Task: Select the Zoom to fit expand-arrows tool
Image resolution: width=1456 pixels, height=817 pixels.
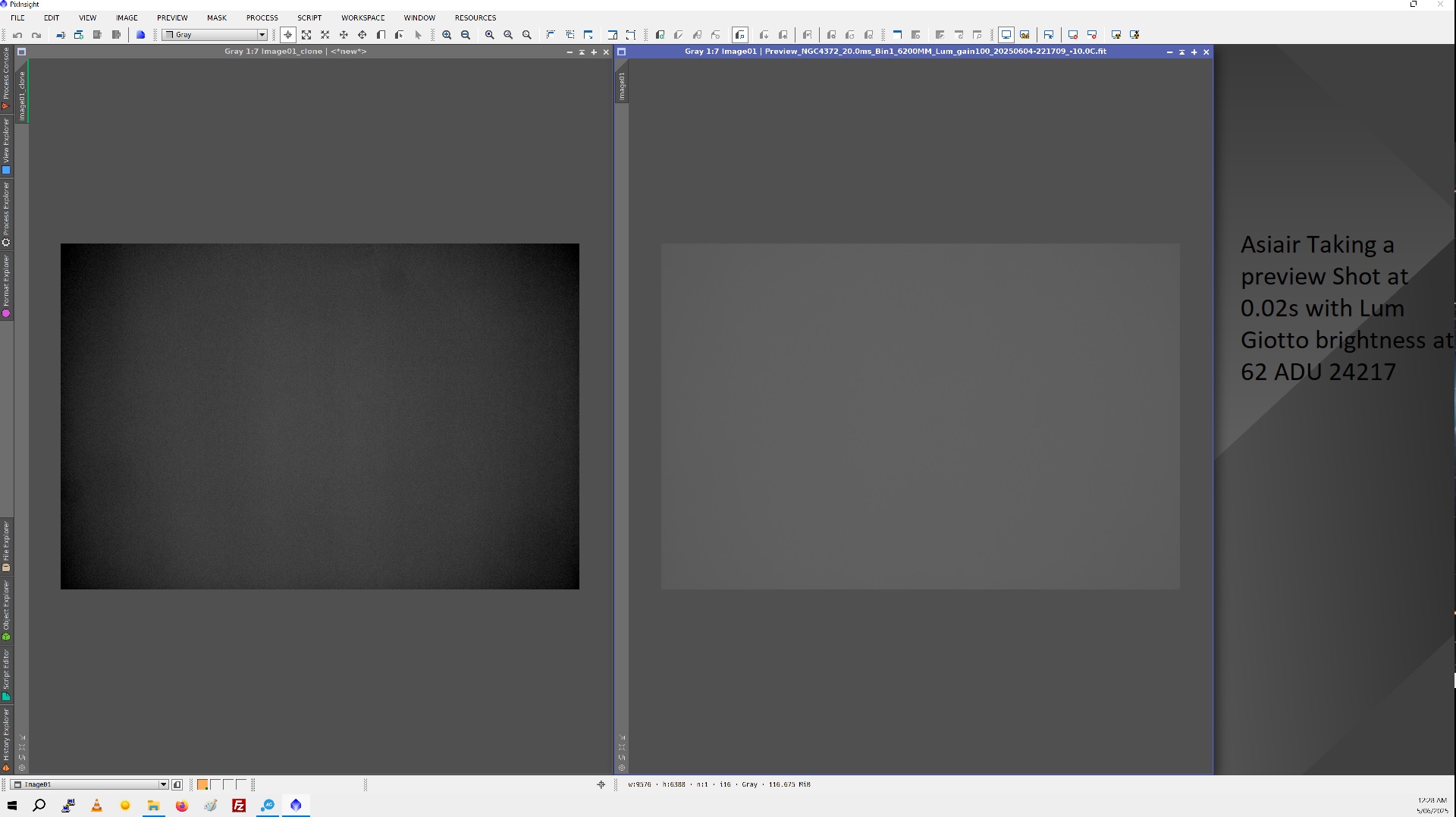Action: pos(306,35)
